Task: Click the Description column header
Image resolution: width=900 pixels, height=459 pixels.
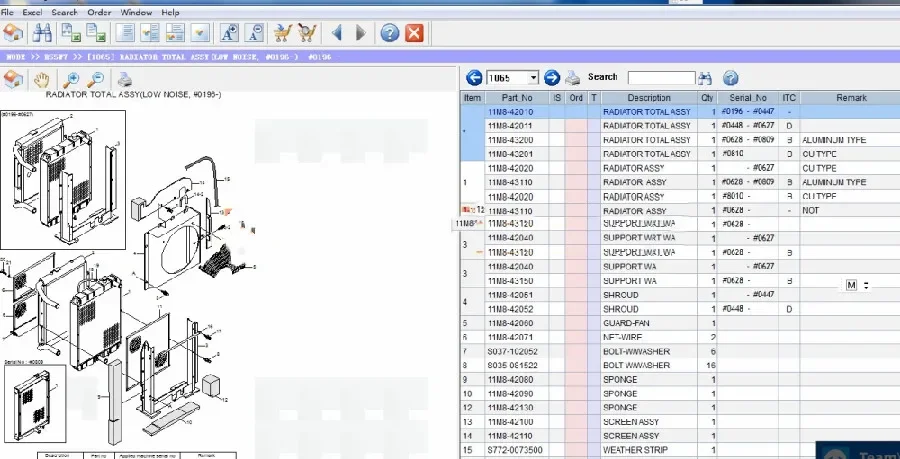Action: tap(649, 98)
